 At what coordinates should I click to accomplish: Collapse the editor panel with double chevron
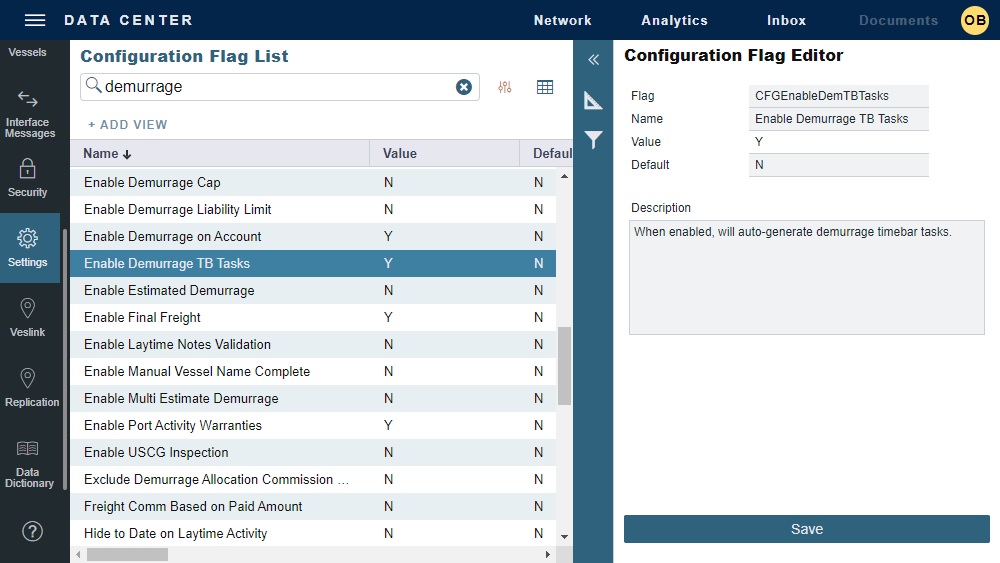(x=593, y=60)
